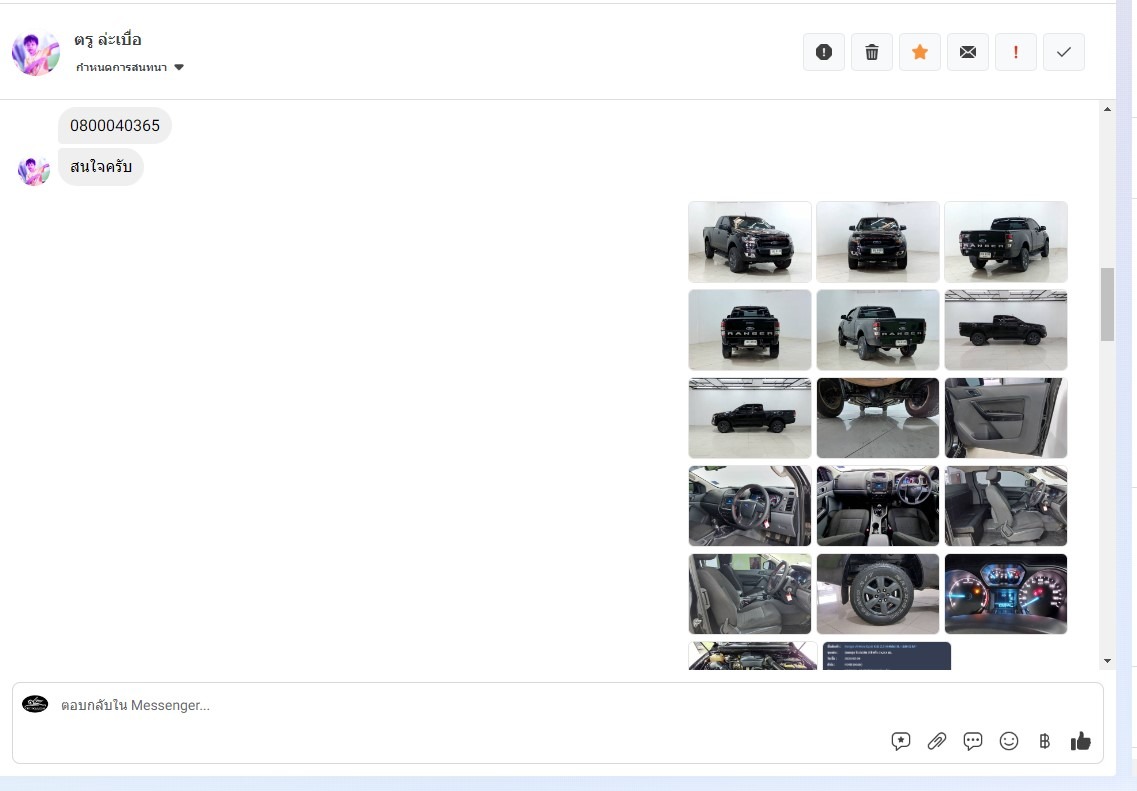Viewport: 1137px width, 791px height.
Task: Open the undercarriage photo thumbnail
Action: pos(877,418)
